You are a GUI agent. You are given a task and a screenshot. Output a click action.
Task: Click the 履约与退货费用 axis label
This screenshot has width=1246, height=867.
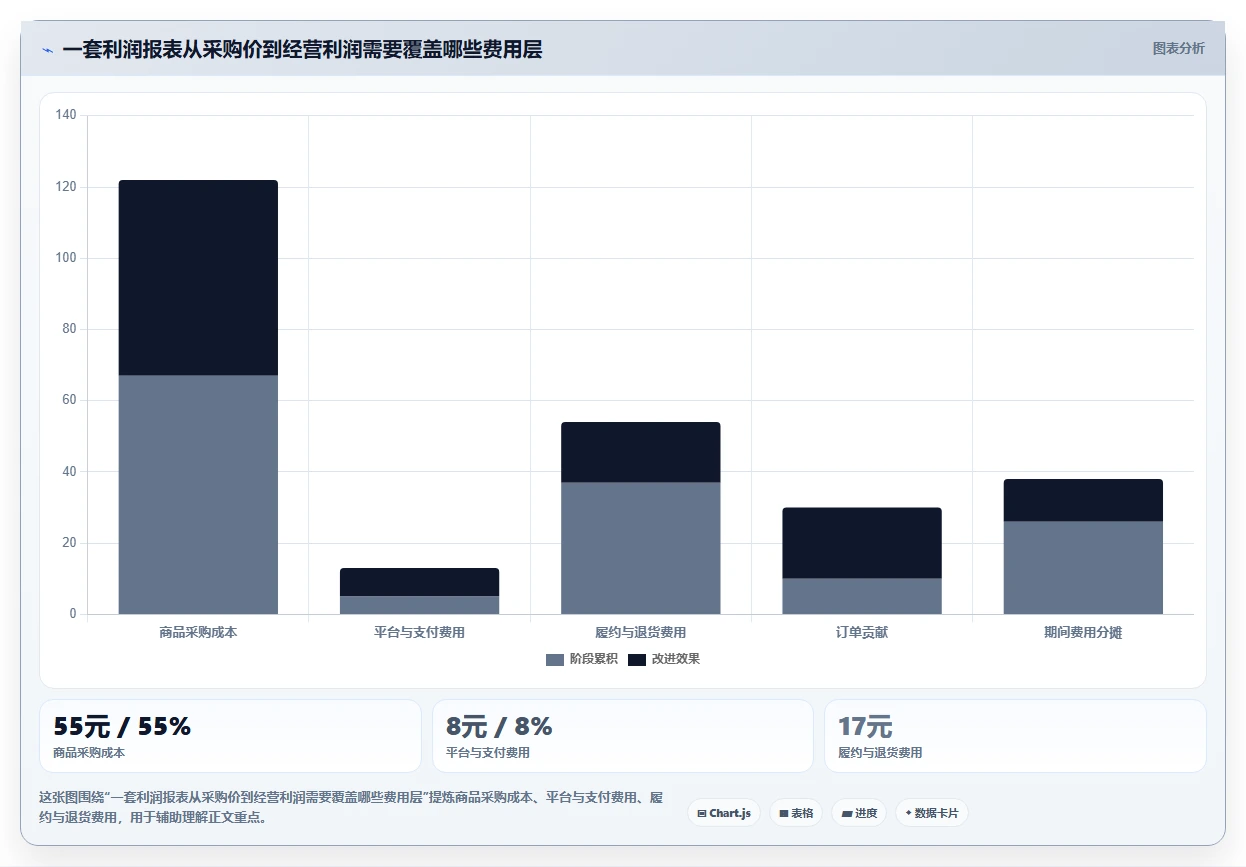(x=640, y=633)
